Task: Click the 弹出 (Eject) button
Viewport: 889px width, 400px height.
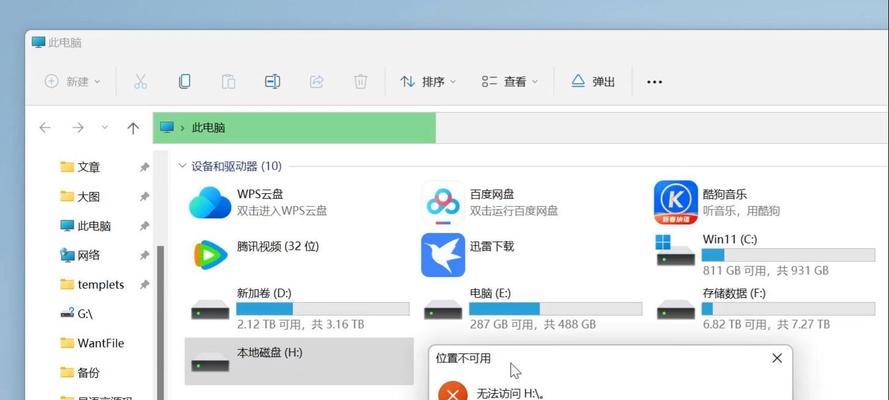Action: tap(592, 82)
